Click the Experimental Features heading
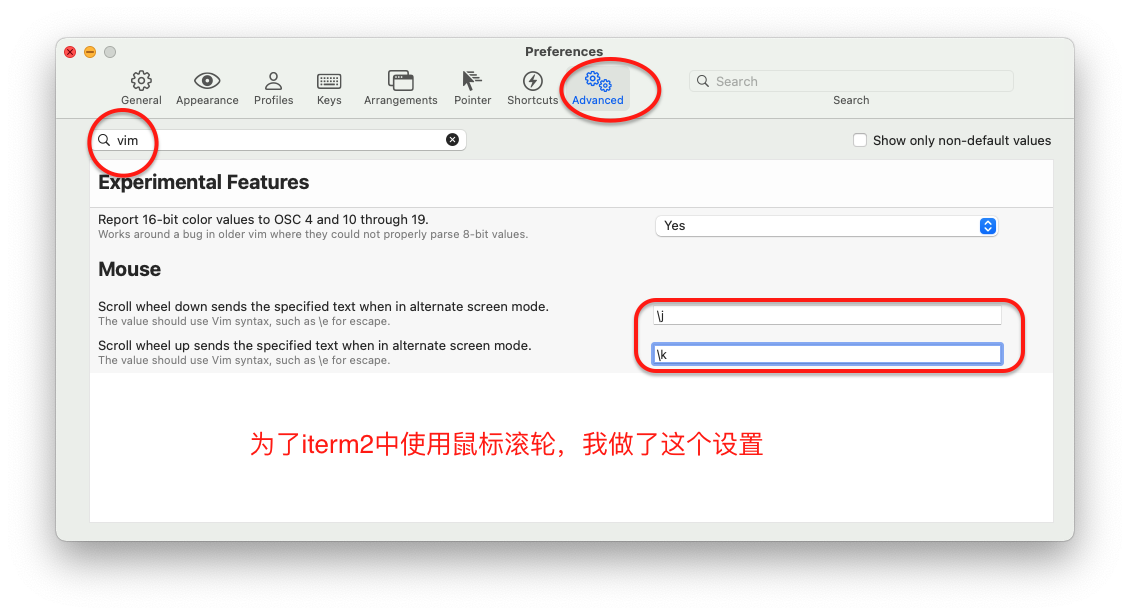The height and width of the screenshot is (615, 1130). [203, 182]
